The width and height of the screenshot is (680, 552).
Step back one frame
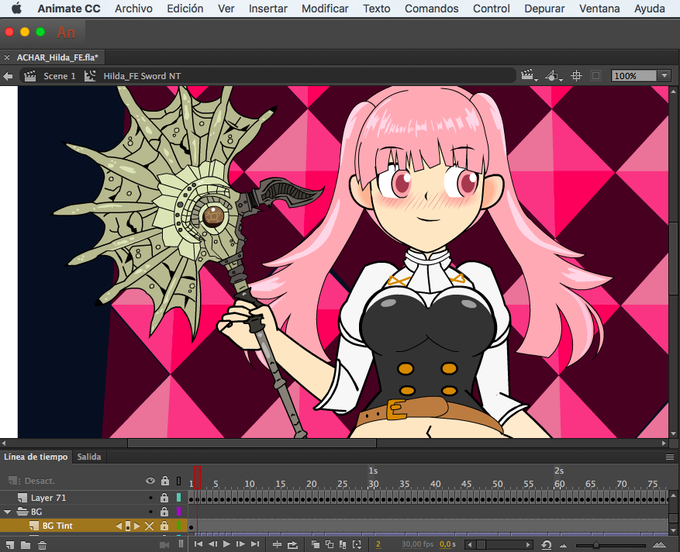pyautogui.click(x=212, y=544)
